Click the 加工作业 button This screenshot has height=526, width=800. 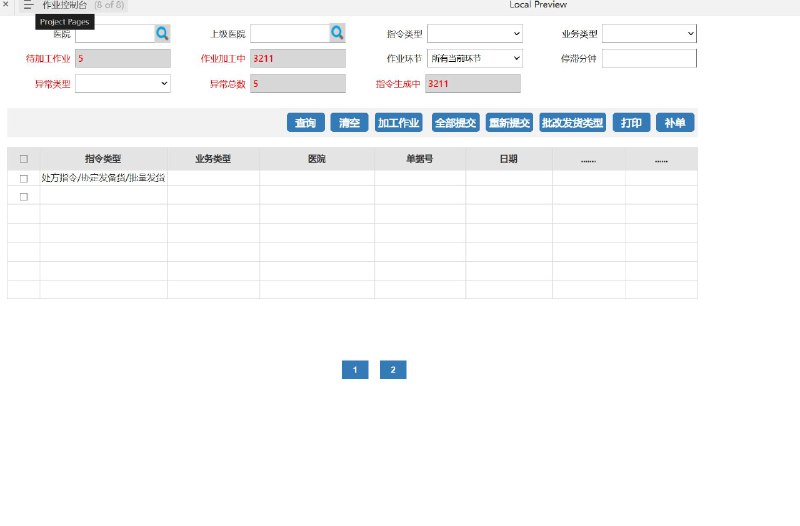(398, 122)
